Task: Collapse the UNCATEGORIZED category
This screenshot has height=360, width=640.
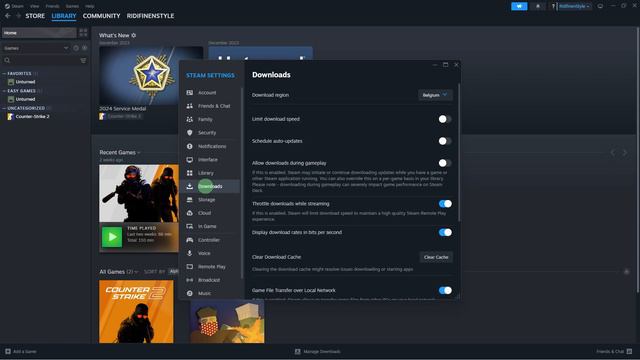Action: pos(4,108)
